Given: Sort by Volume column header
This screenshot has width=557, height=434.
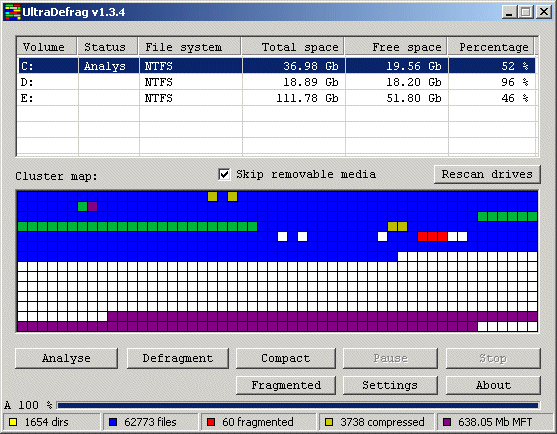Looking at the screenshot, I should [x=47, y=47].
